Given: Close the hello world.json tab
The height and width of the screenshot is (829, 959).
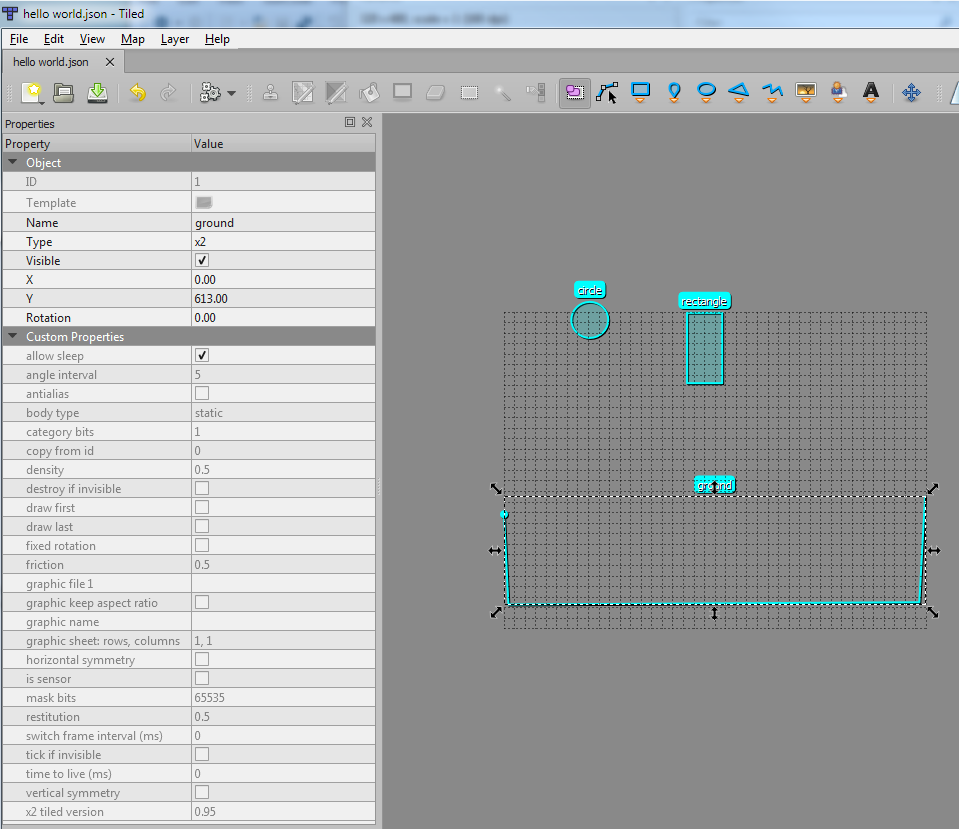Looking at the screenshot, I should 110,62.
